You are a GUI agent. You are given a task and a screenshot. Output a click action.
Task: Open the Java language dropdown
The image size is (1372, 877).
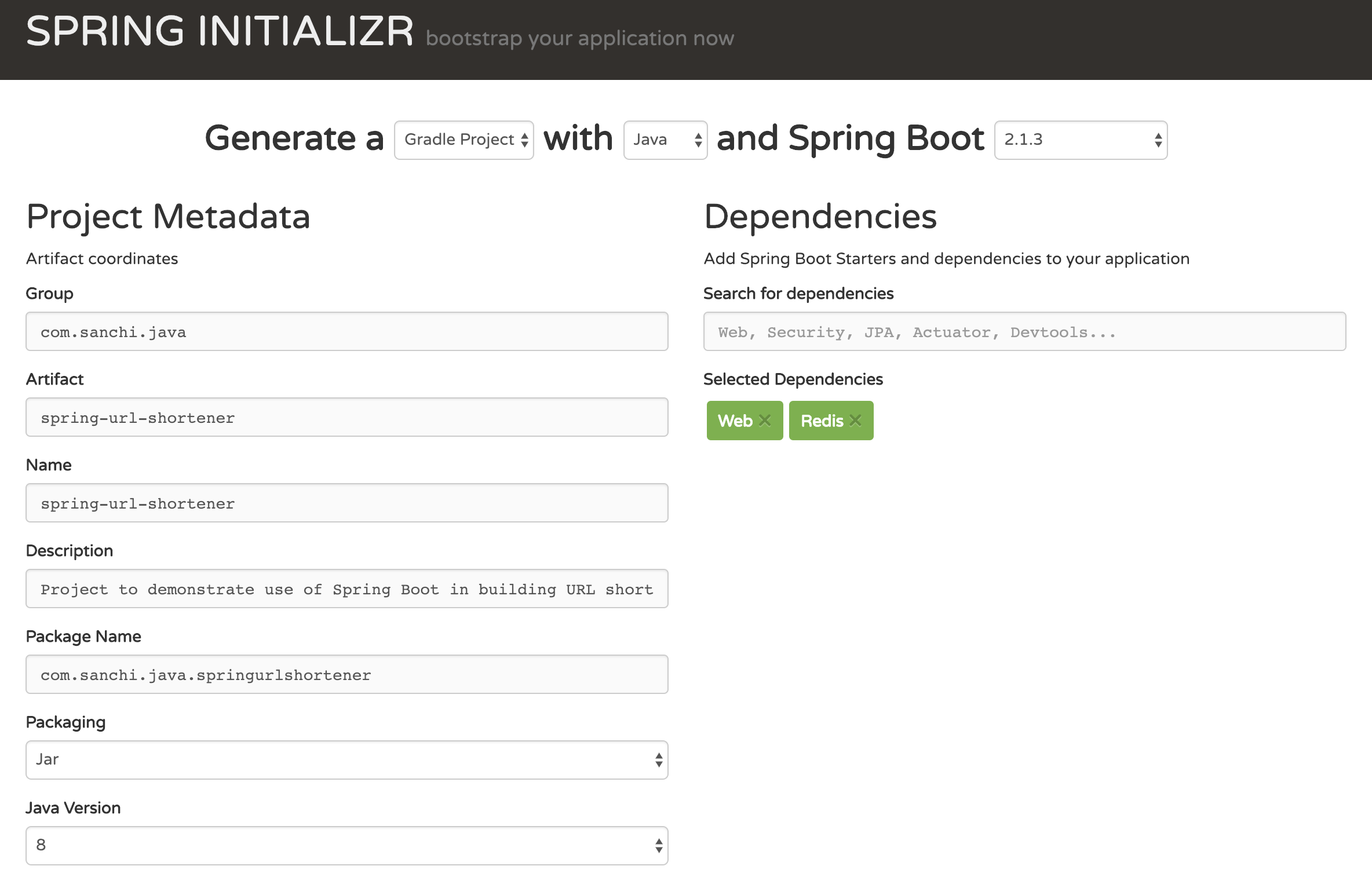tap(665, 140)
